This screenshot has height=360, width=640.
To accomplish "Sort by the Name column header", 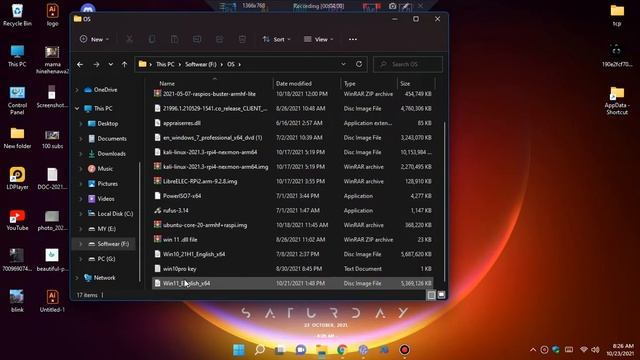I will 167,83.
